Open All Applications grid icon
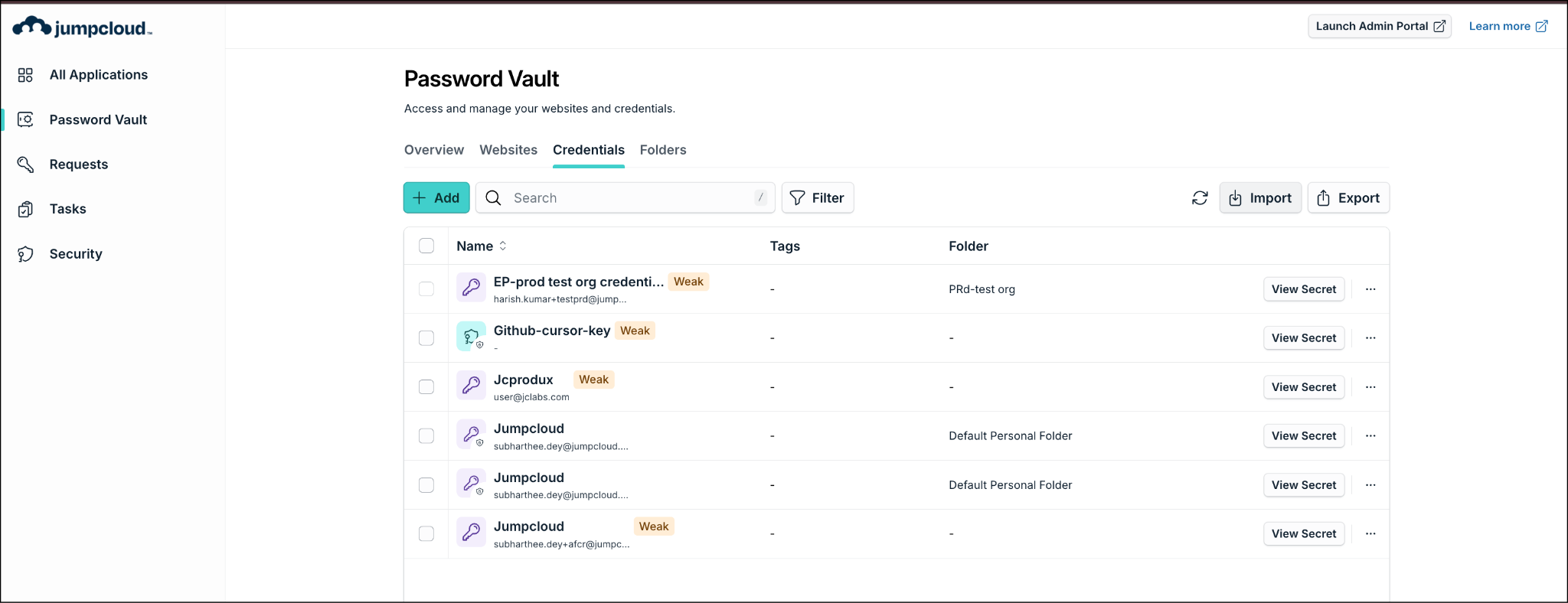Viewport: 1568px width, 603px height. click(x=26, y=75)
